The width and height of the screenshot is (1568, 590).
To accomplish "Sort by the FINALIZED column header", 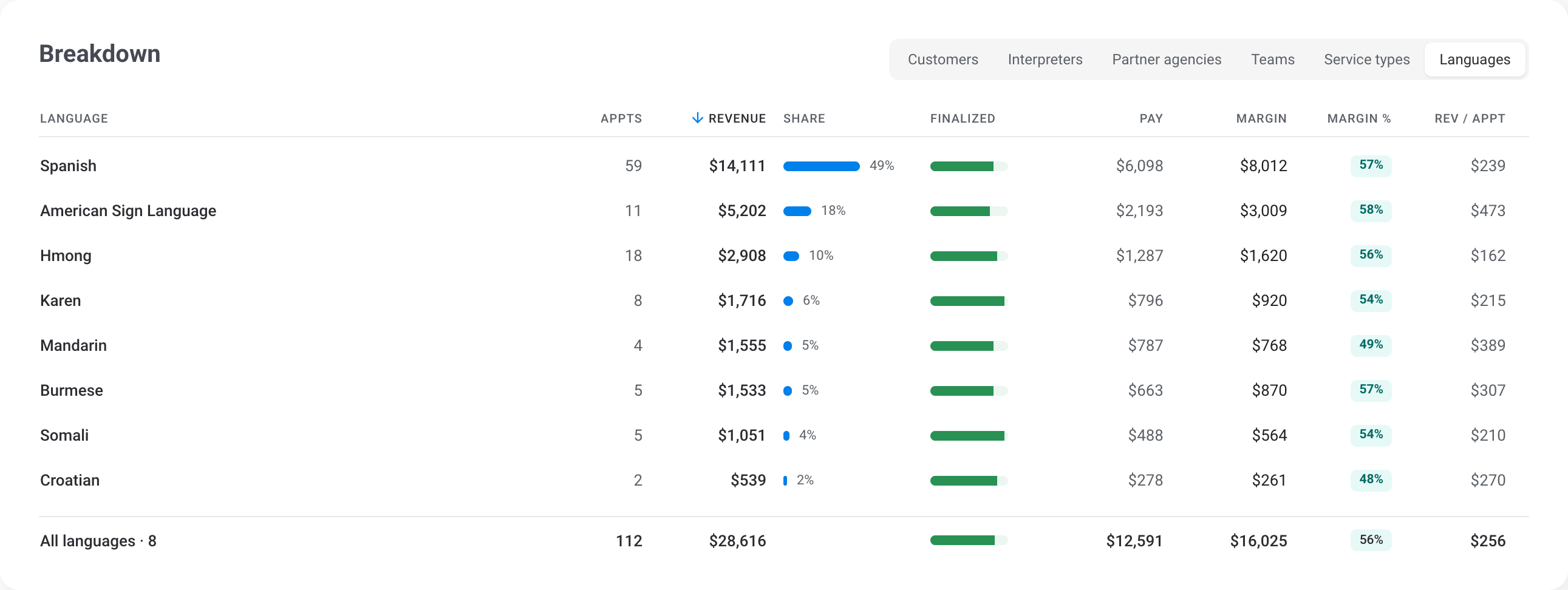I will [x=963, y=118].
